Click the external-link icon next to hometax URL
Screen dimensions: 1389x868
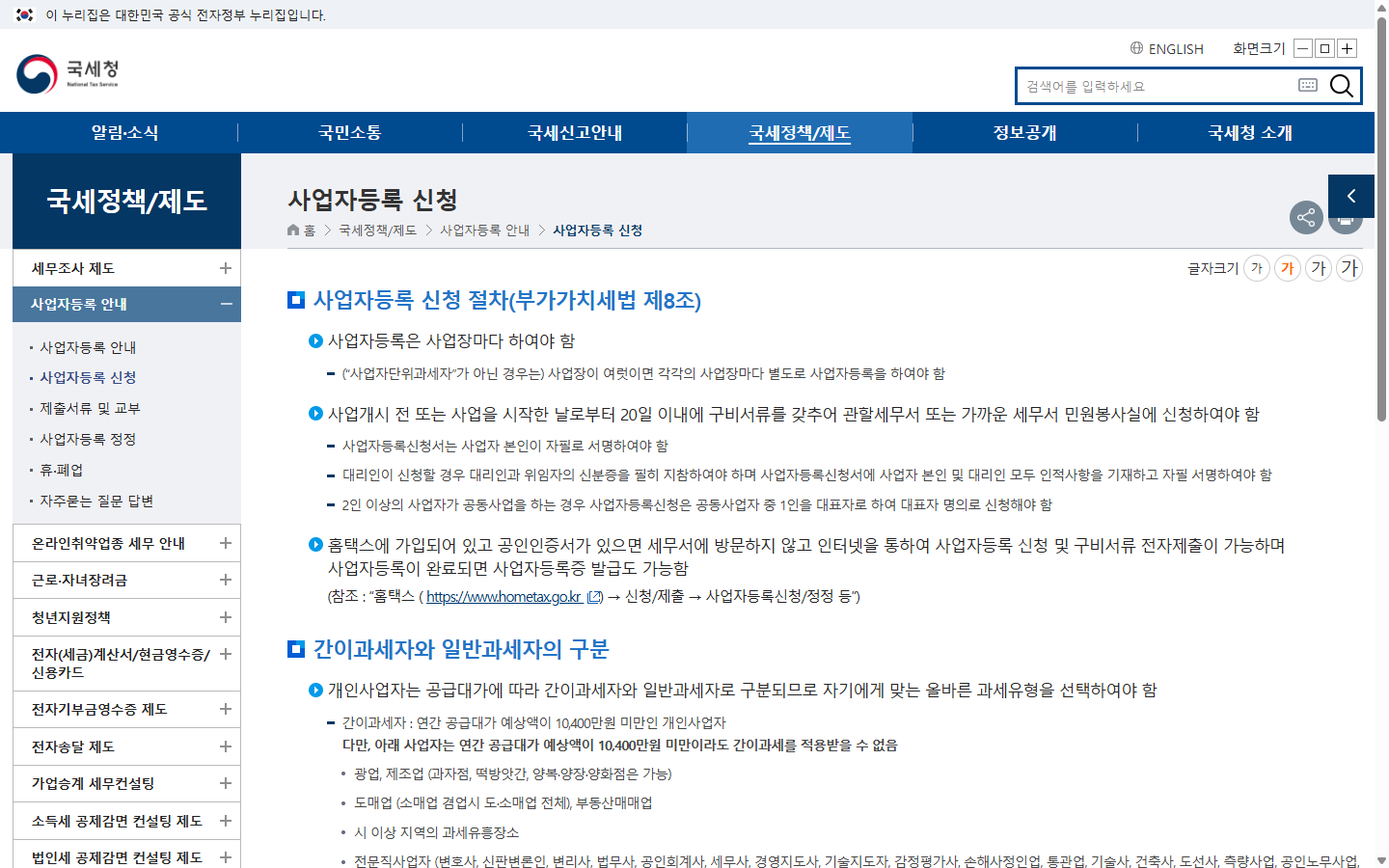tap(595, 597)
